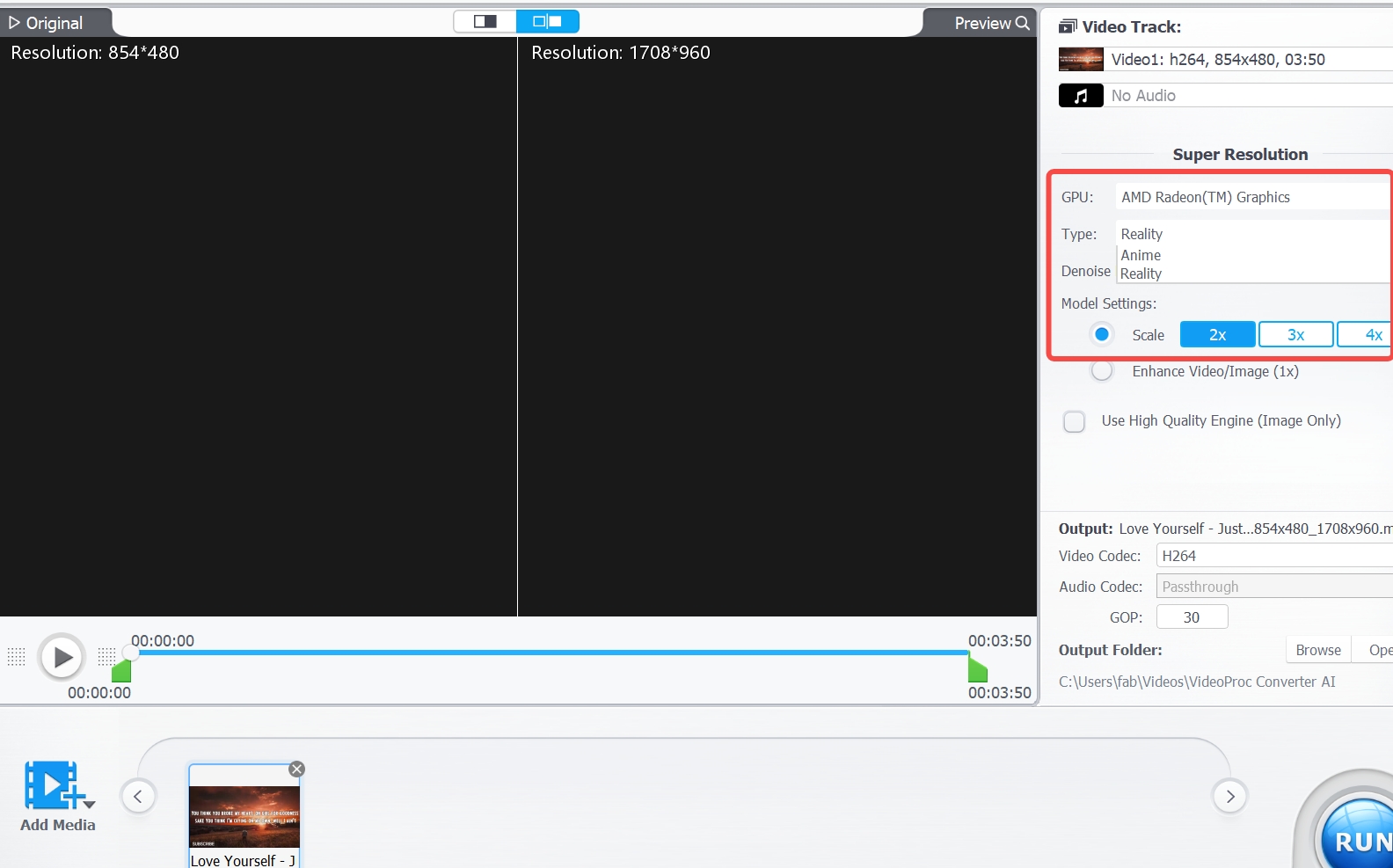Click the GOP input field
1393x868 pixels.
click(x=1192, y=617)
